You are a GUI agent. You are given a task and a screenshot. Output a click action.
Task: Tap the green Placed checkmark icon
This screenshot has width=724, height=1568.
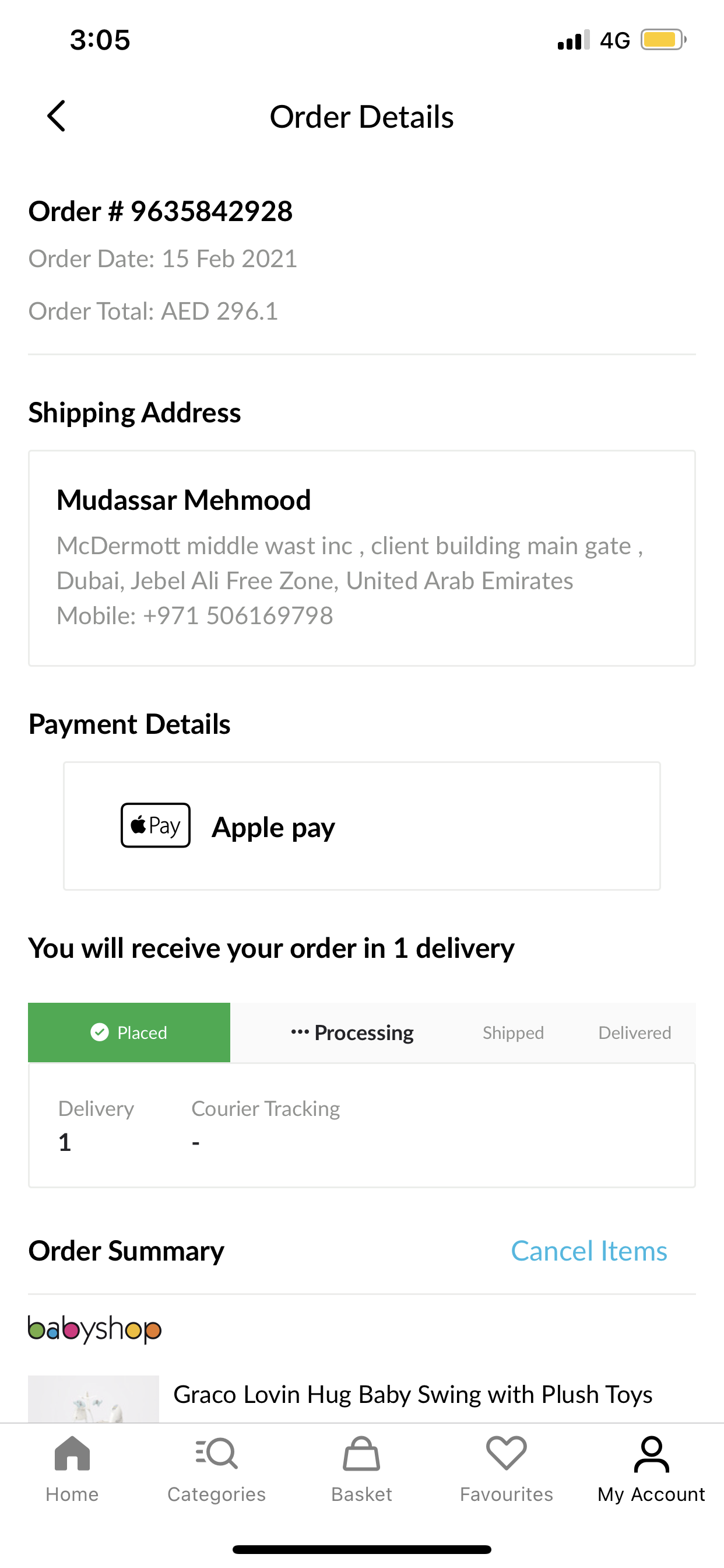[x=100, y=1032]
